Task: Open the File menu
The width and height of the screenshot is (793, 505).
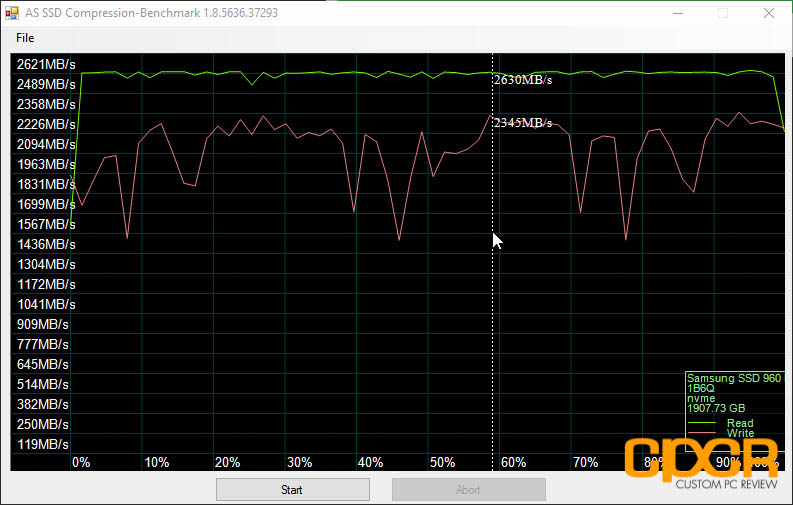Action: point(25,38)
